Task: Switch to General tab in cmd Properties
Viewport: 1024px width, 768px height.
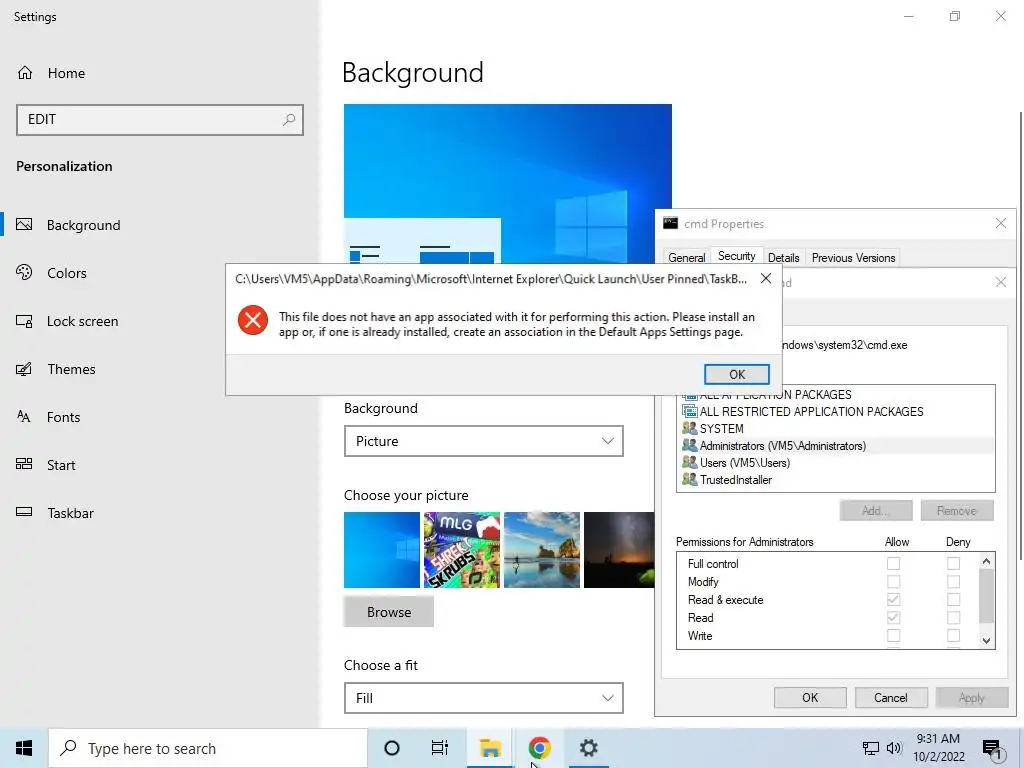Action: pos(686,257)
